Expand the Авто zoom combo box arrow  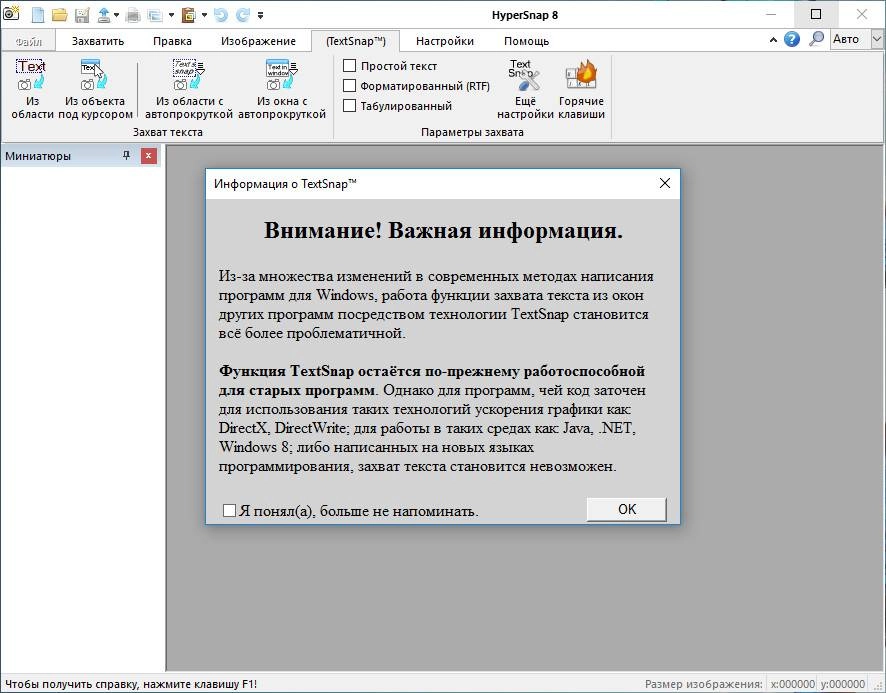click(x=877, y=40)
